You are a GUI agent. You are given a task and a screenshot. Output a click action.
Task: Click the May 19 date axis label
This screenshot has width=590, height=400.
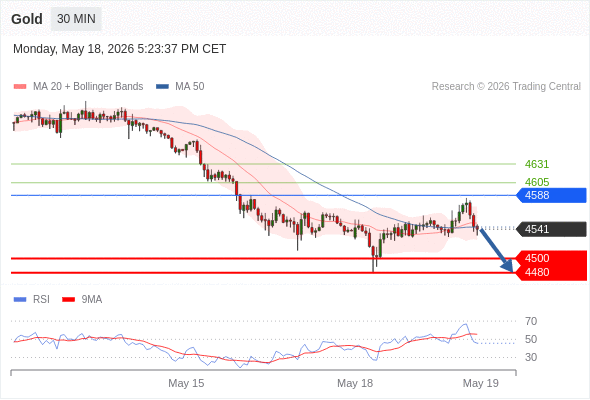pos(481,383)
